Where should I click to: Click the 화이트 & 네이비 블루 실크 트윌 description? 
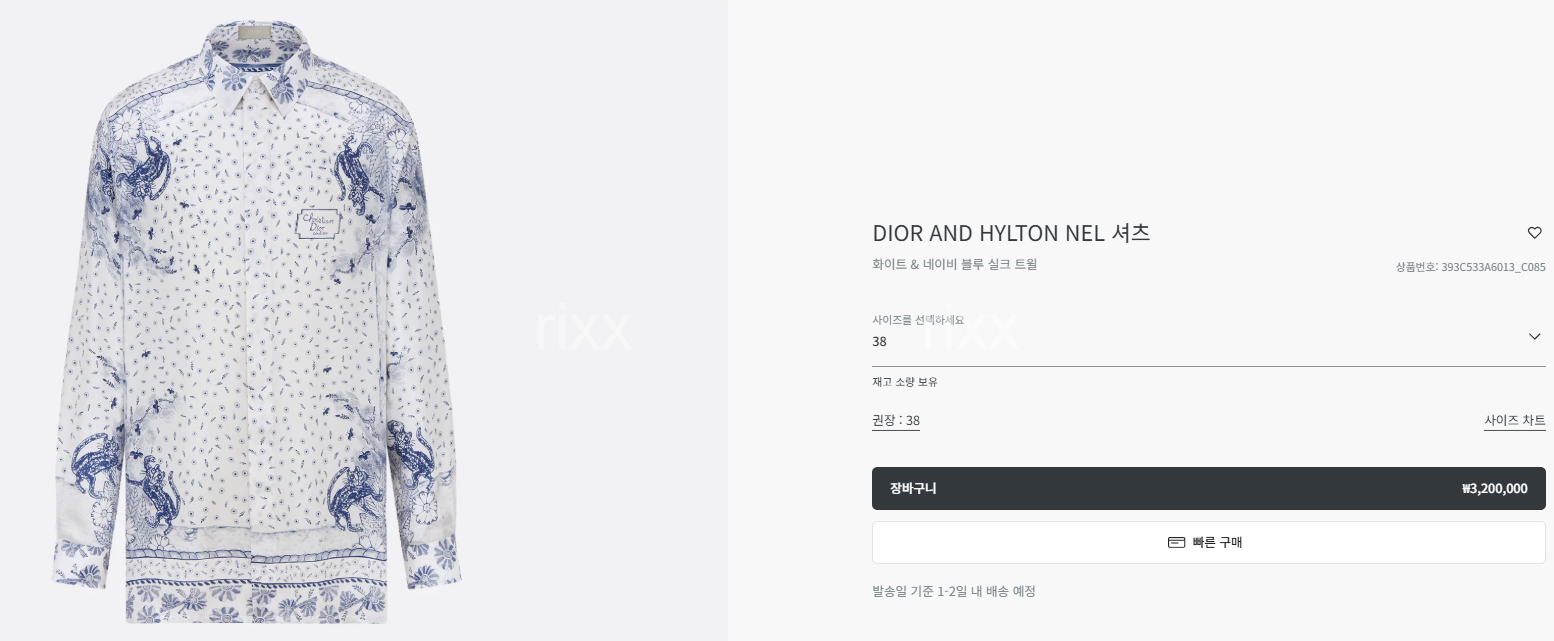(954, 265)
